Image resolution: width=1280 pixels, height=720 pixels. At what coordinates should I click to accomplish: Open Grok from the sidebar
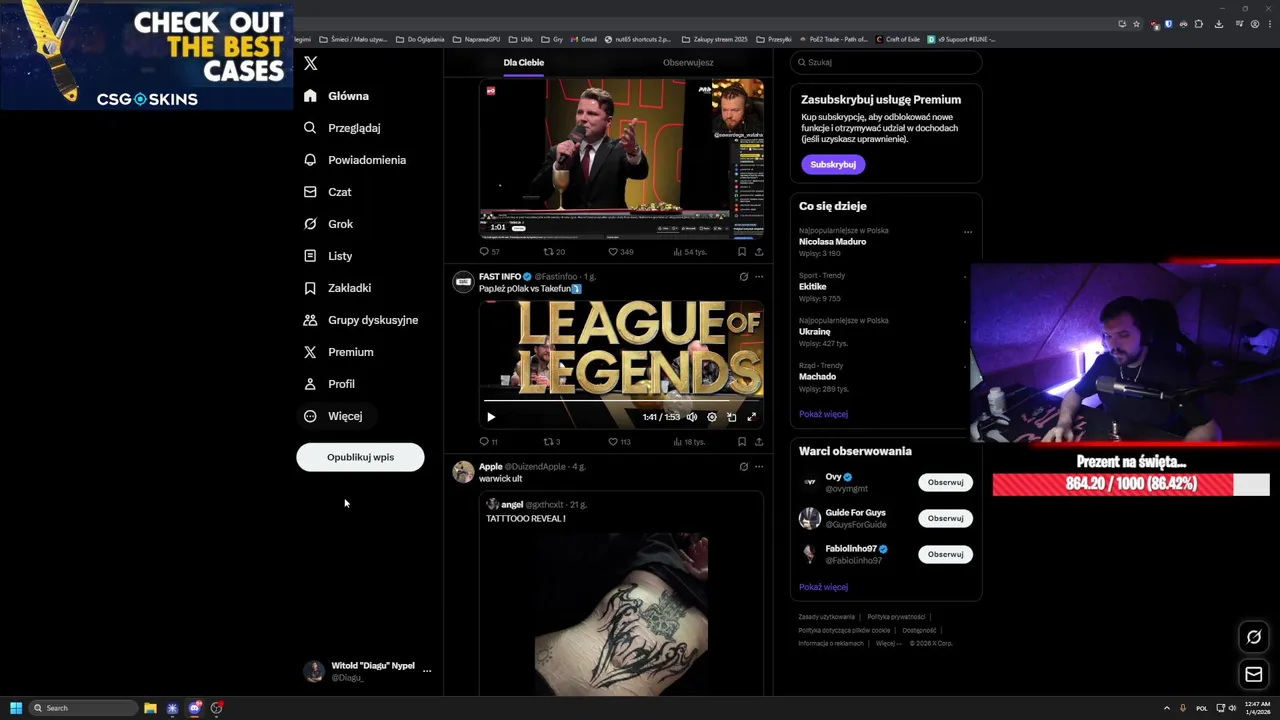[329, 224]
